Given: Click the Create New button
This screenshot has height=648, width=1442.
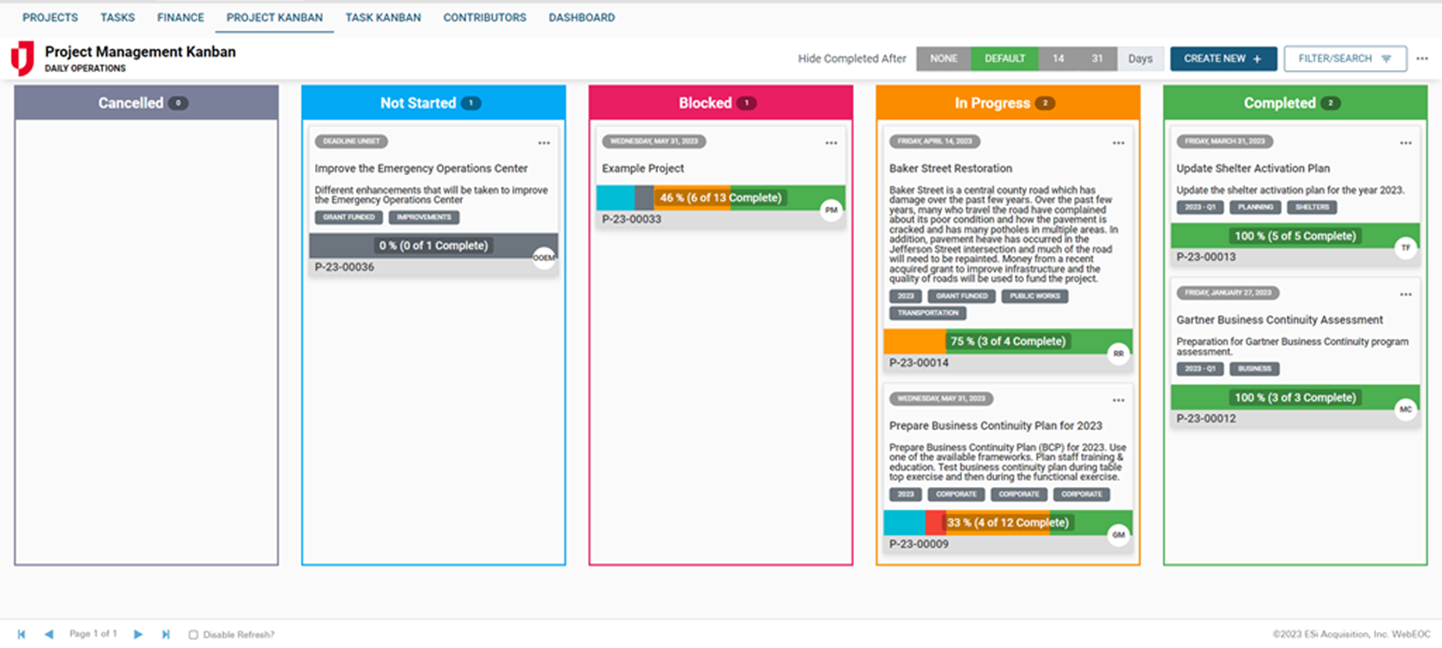Looking at the screenshot, I should pyautogui.click(x=1222, y=58).
